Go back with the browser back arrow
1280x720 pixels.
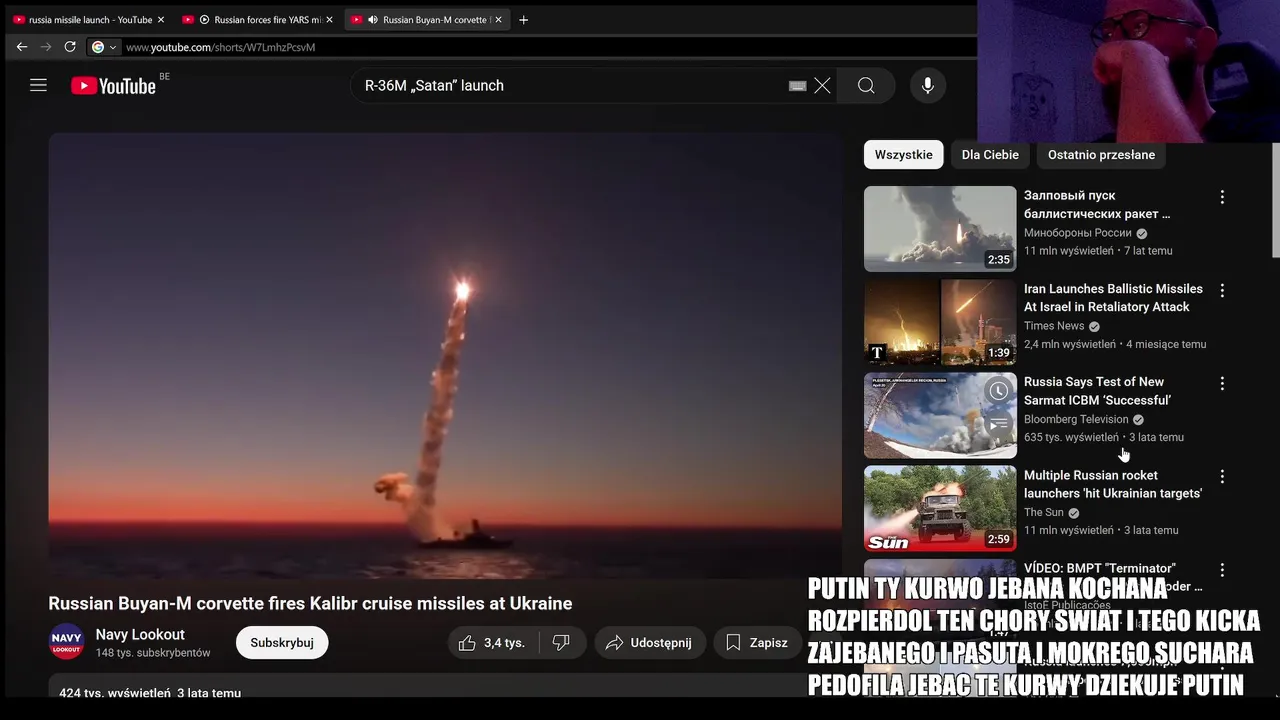tap(22, 47)
